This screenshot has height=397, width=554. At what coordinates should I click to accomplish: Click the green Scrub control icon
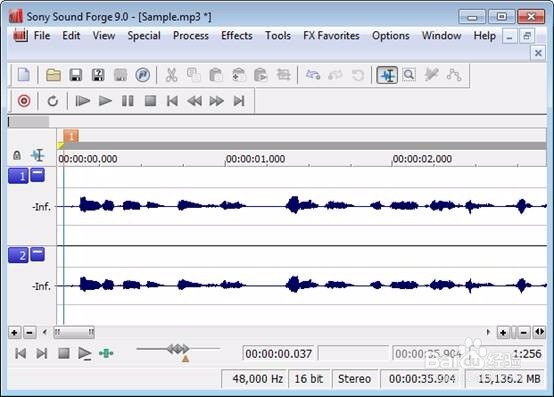click(106, 354)
